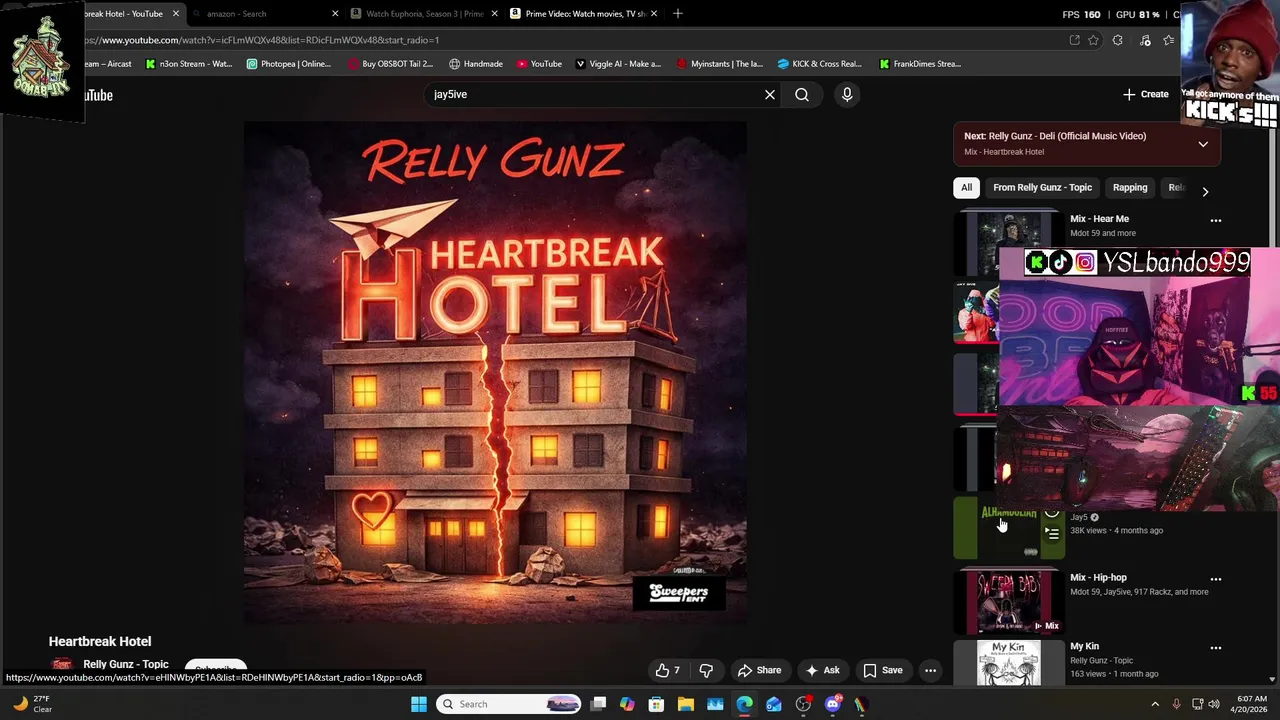
Task: Bookmark this page with the star icon
Action: click(x=1093, y=41)
